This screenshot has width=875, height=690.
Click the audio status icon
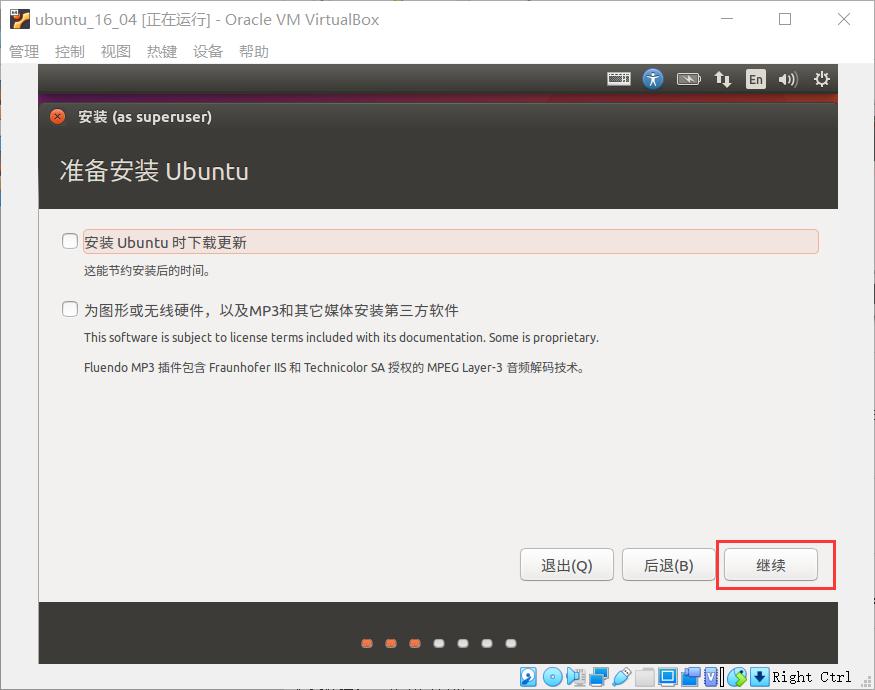coord(575,677)
